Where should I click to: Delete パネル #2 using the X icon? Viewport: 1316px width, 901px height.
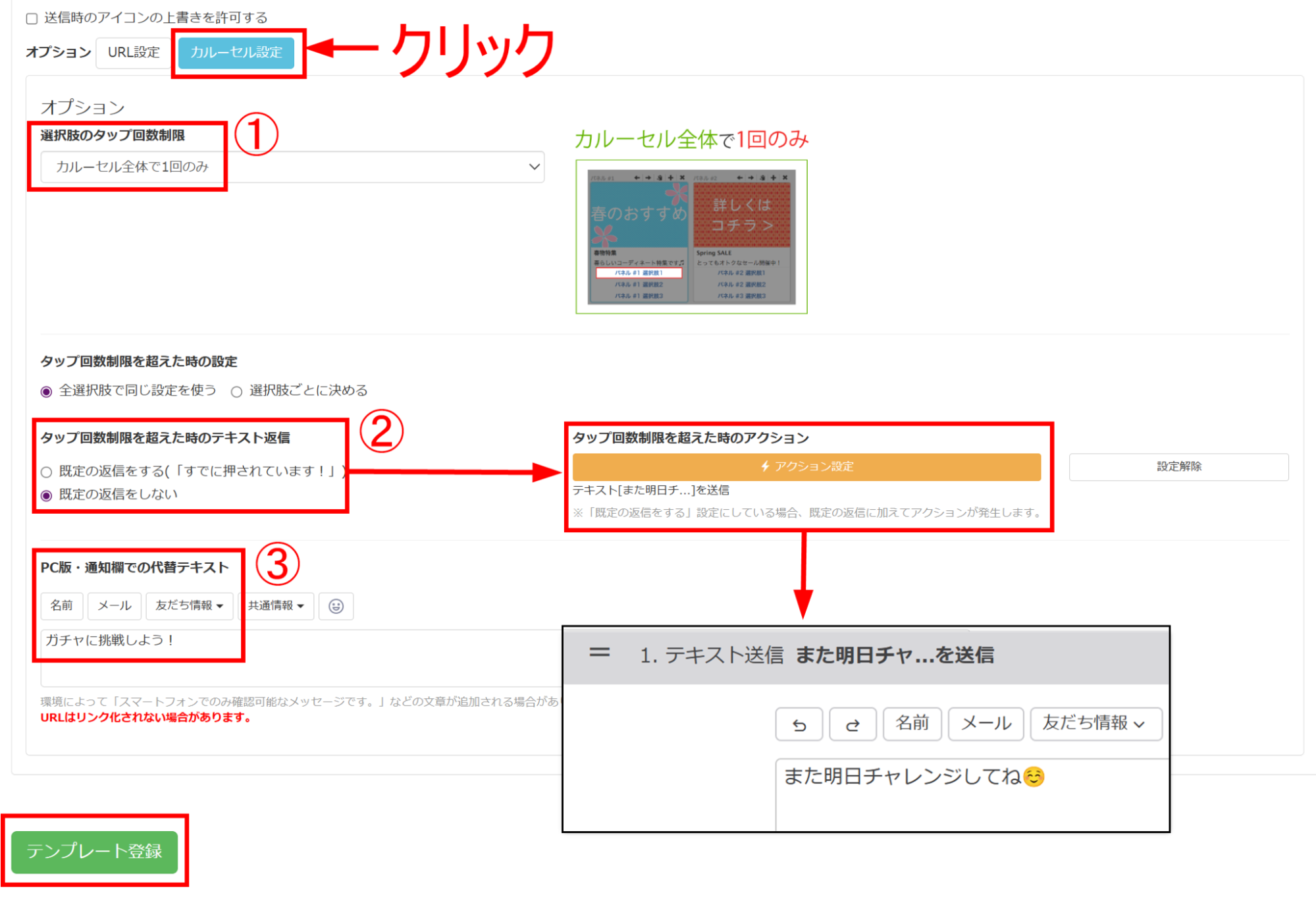pyautogui.click(x=785, y=178)
